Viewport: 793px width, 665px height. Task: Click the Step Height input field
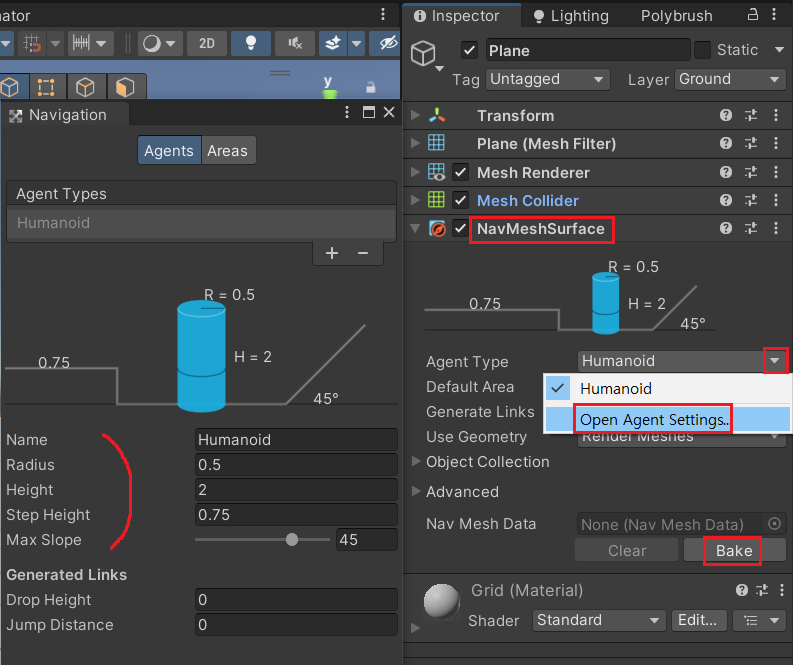(x=296, y=515)
